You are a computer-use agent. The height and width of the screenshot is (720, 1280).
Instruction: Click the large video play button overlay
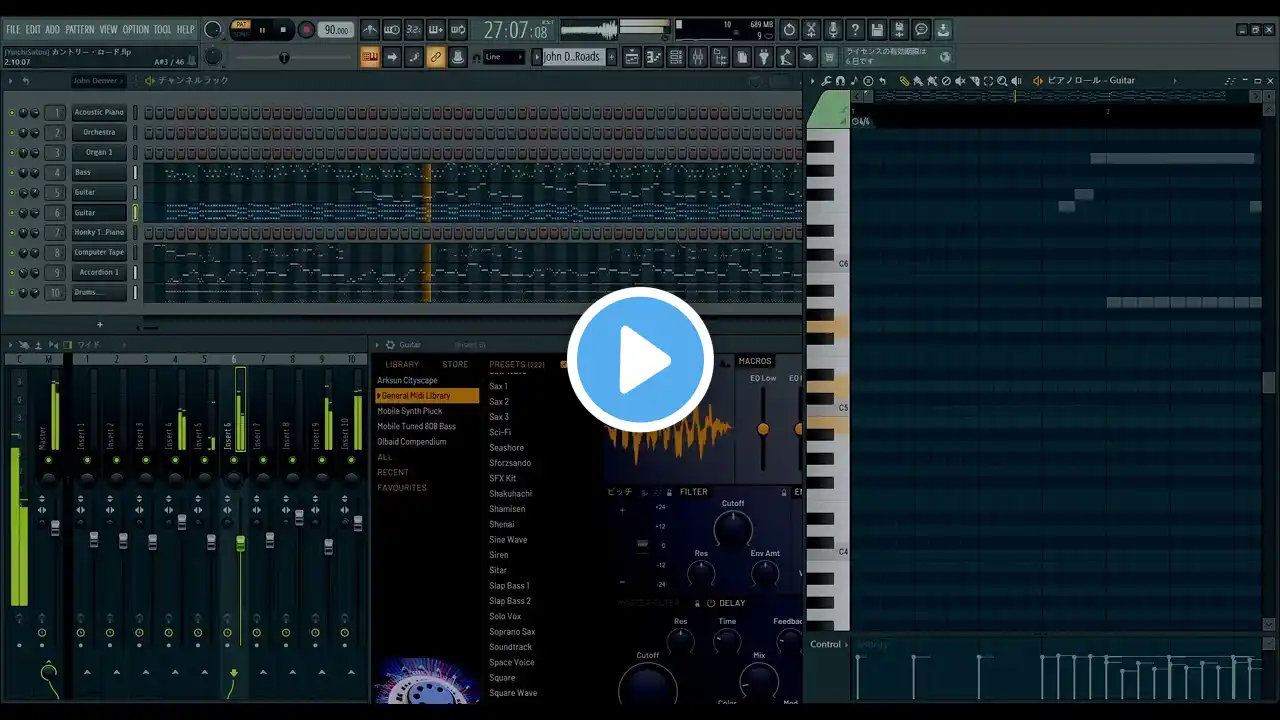pos(640,360)
